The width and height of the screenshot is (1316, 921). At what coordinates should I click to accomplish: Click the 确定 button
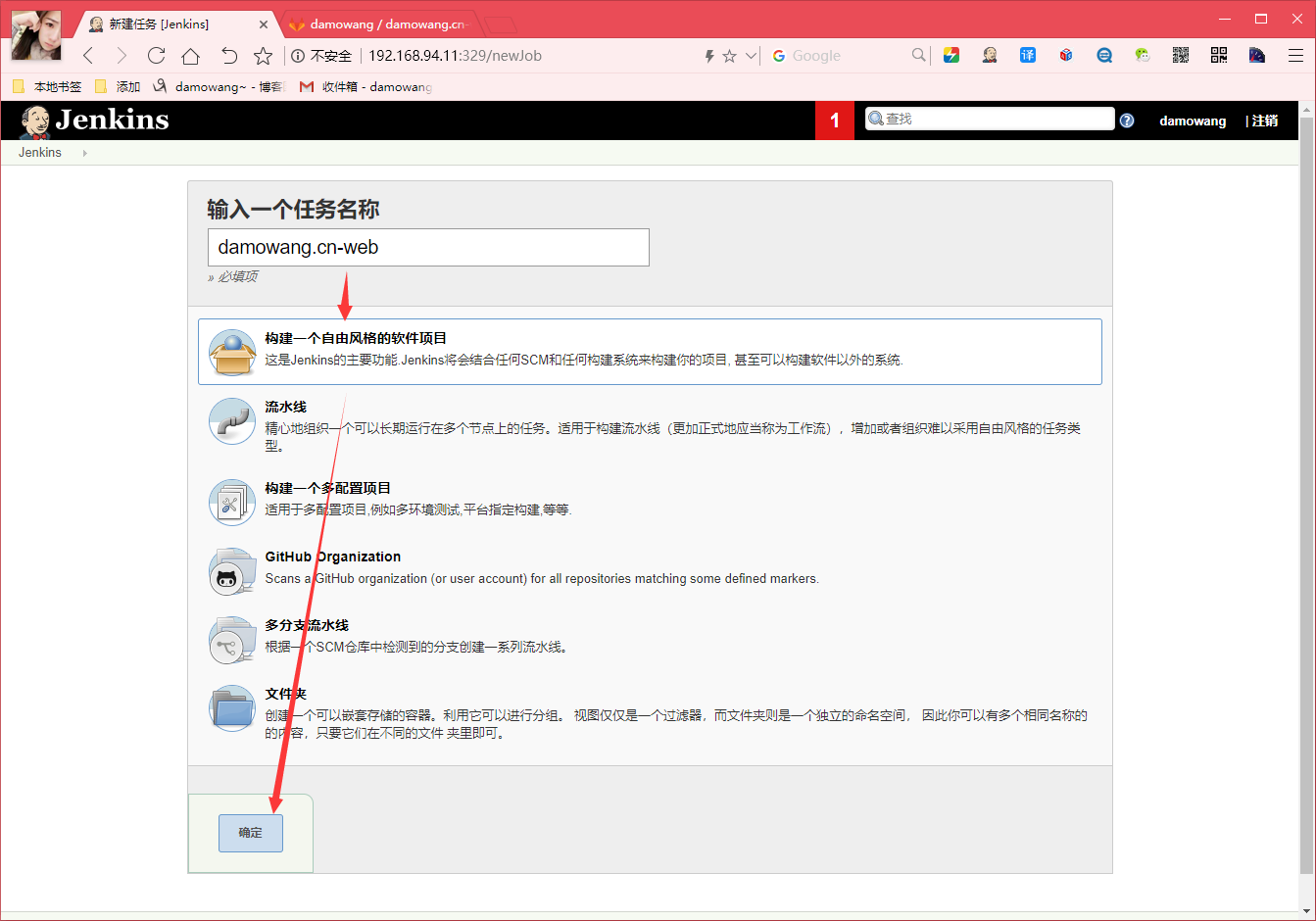tap(251, 833)
